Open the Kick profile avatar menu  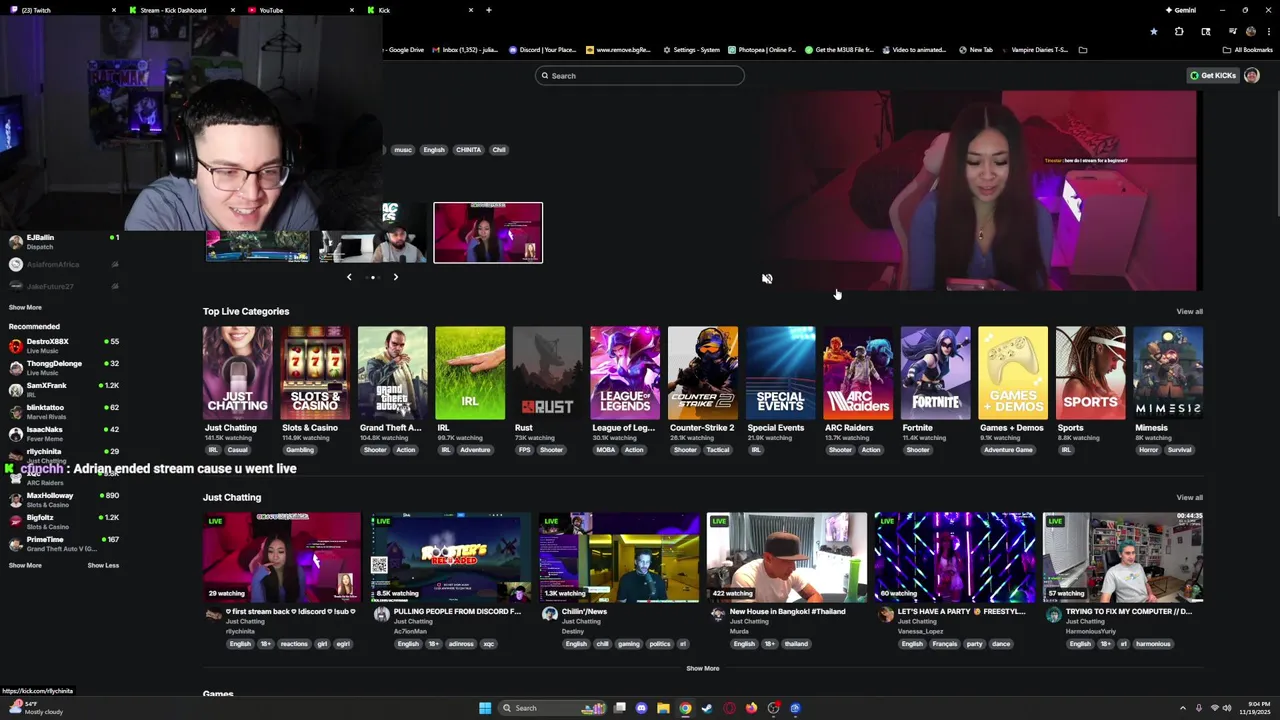point(1252,76)
